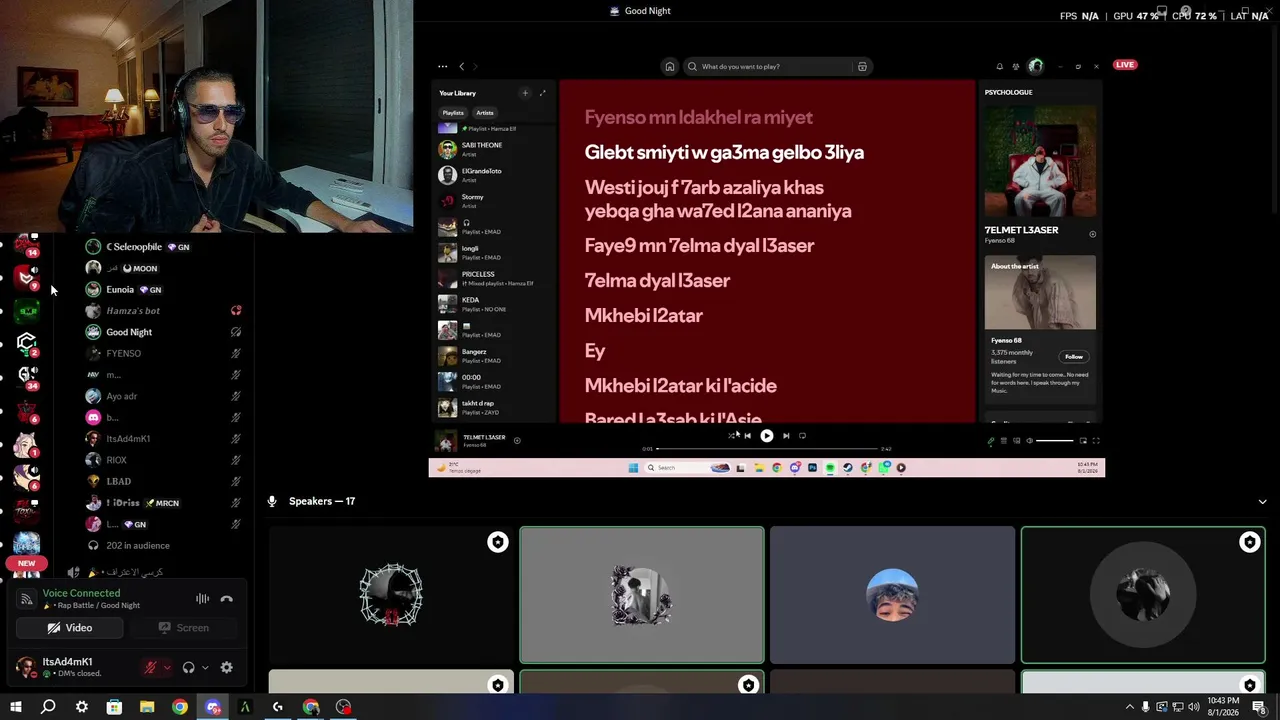
Task: Open PRICELESS mixed playlist
Action: point(495,278)
